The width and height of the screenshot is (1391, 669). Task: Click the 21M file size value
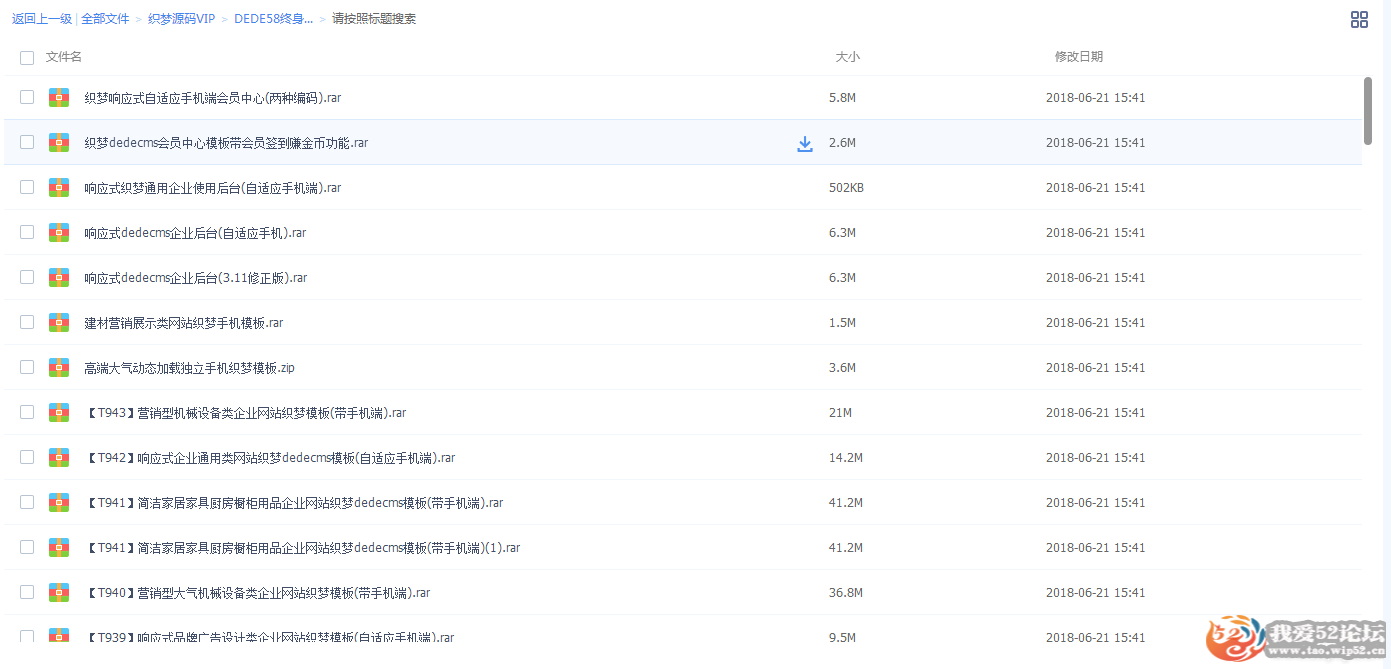click(x=840, y=413)
